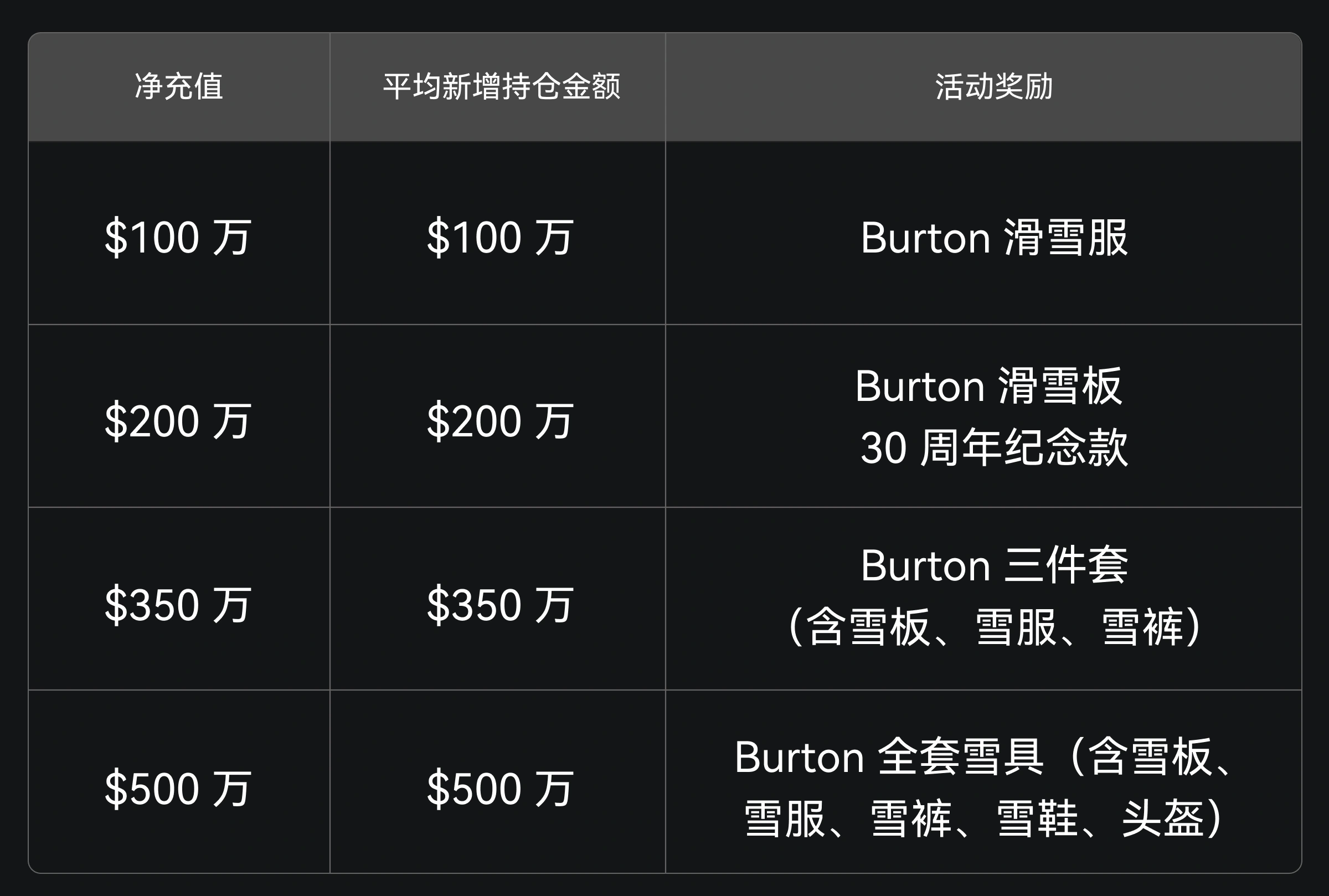Click the word Burton in the last row

click(799, 757)
